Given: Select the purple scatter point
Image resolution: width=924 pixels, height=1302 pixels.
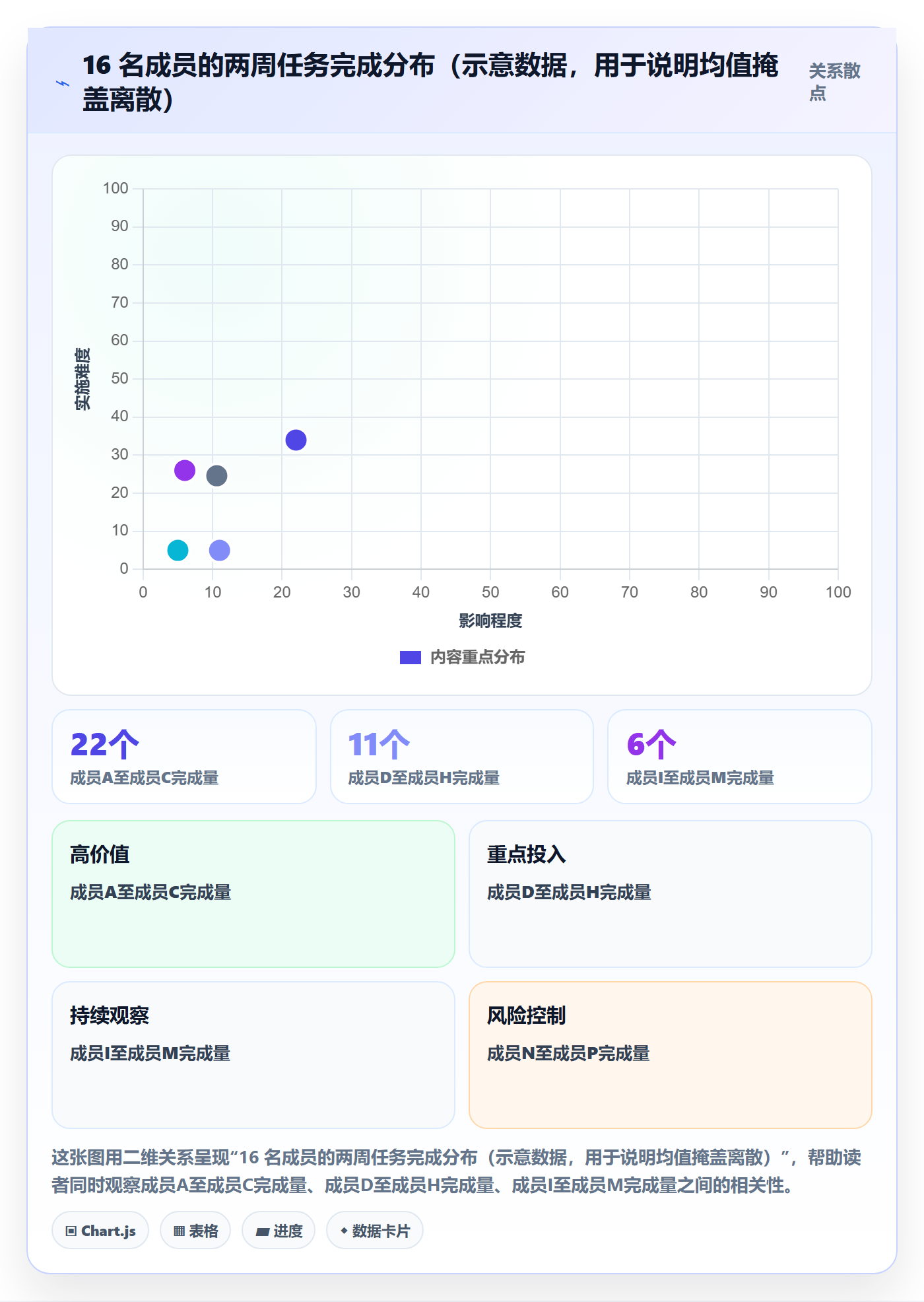Looking at the screenshot, I should (x=185, y=470).
